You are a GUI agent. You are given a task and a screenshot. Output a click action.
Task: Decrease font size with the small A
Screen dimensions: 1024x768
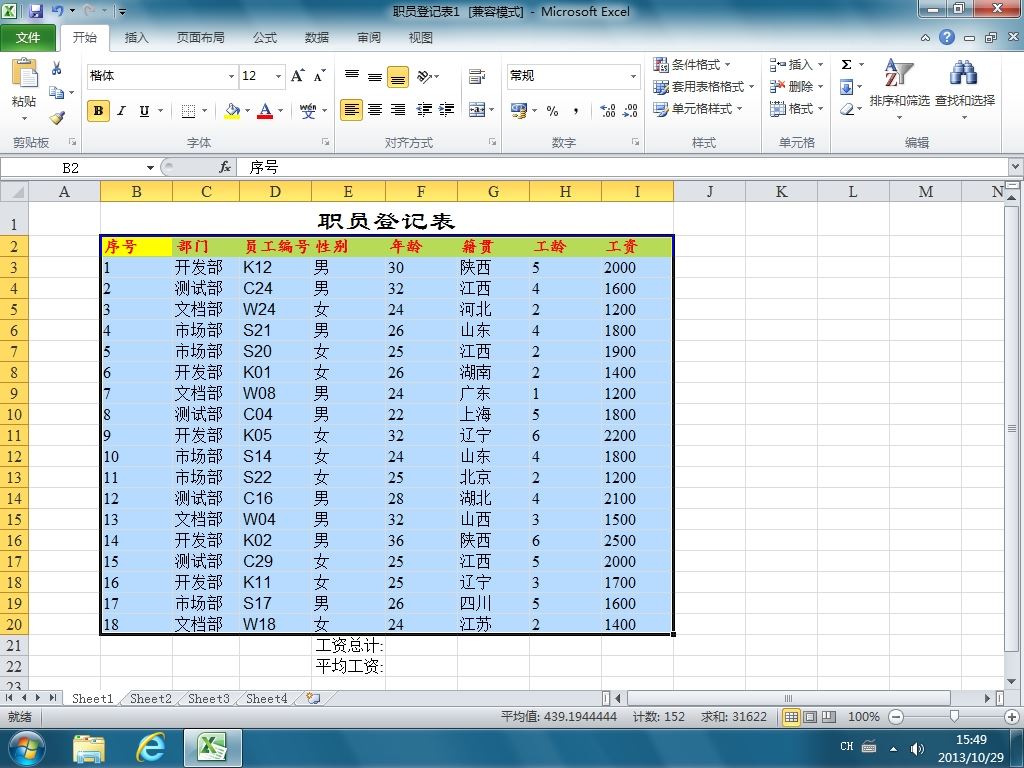click(319, 76)
